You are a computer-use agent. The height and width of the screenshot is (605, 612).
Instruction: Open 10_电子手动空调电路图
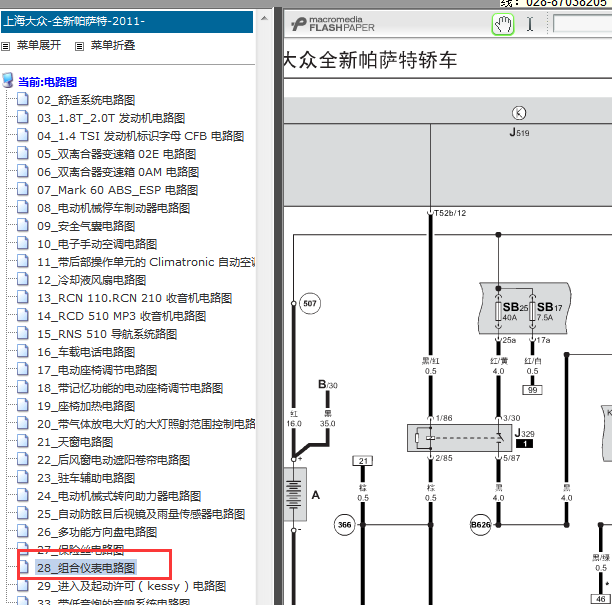pyautogui.click(x=97, y=244)
